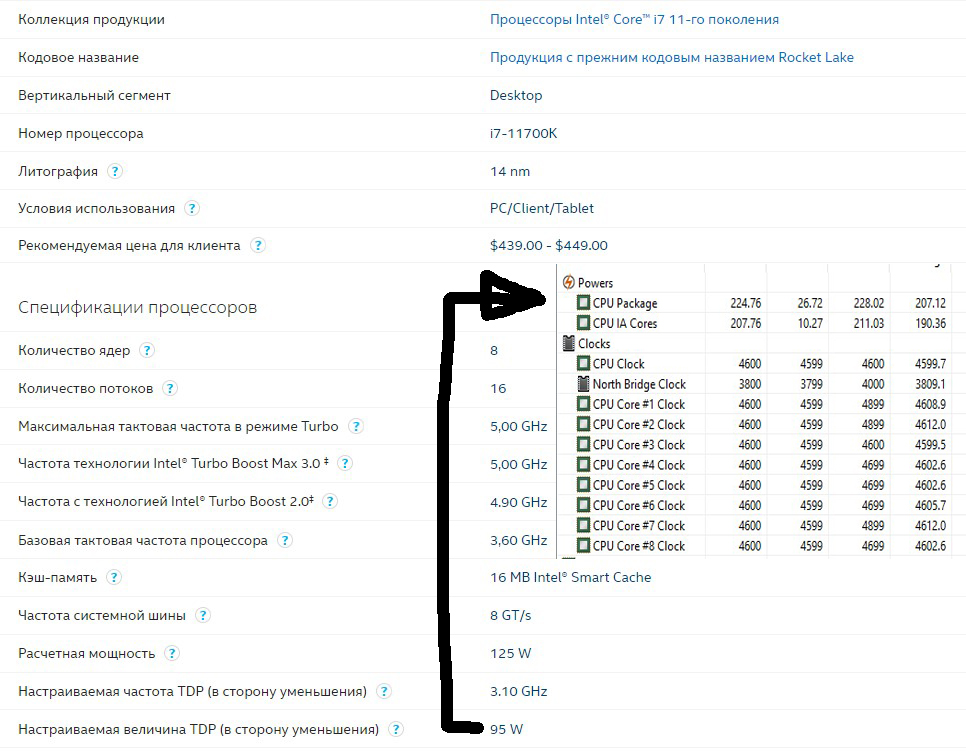Click the price value $439.00 - $449.00
This screenshot has width=966, height=753.
pos(548,245)
